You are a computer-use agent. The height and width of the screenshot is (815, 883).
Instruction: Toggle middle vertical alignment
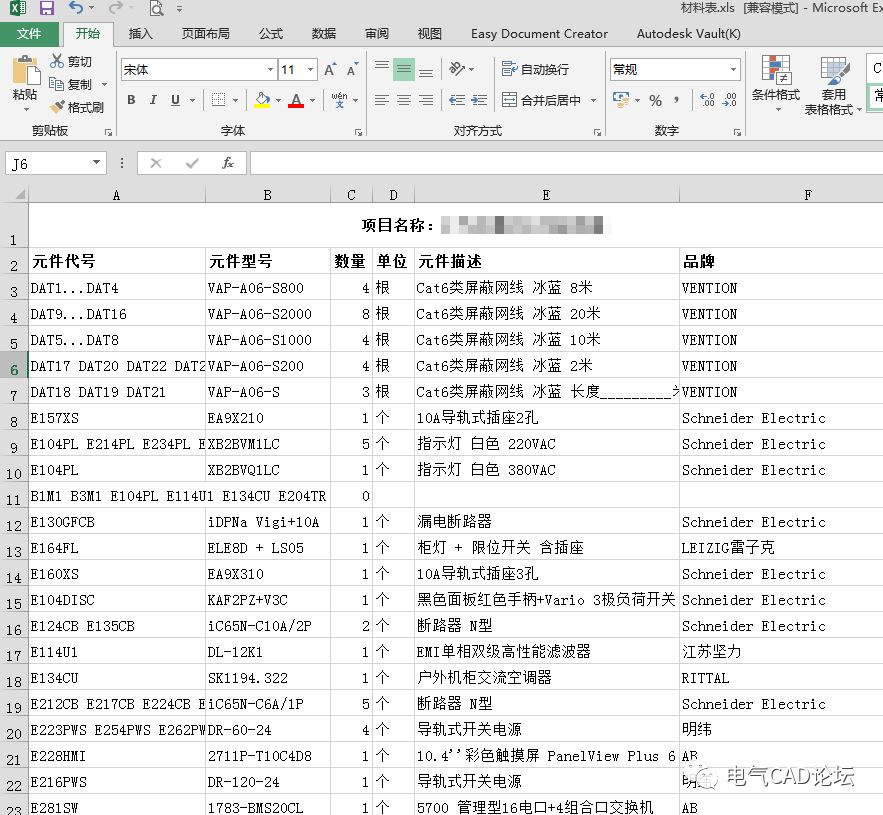pyautogui.click(x=404, y=69)
